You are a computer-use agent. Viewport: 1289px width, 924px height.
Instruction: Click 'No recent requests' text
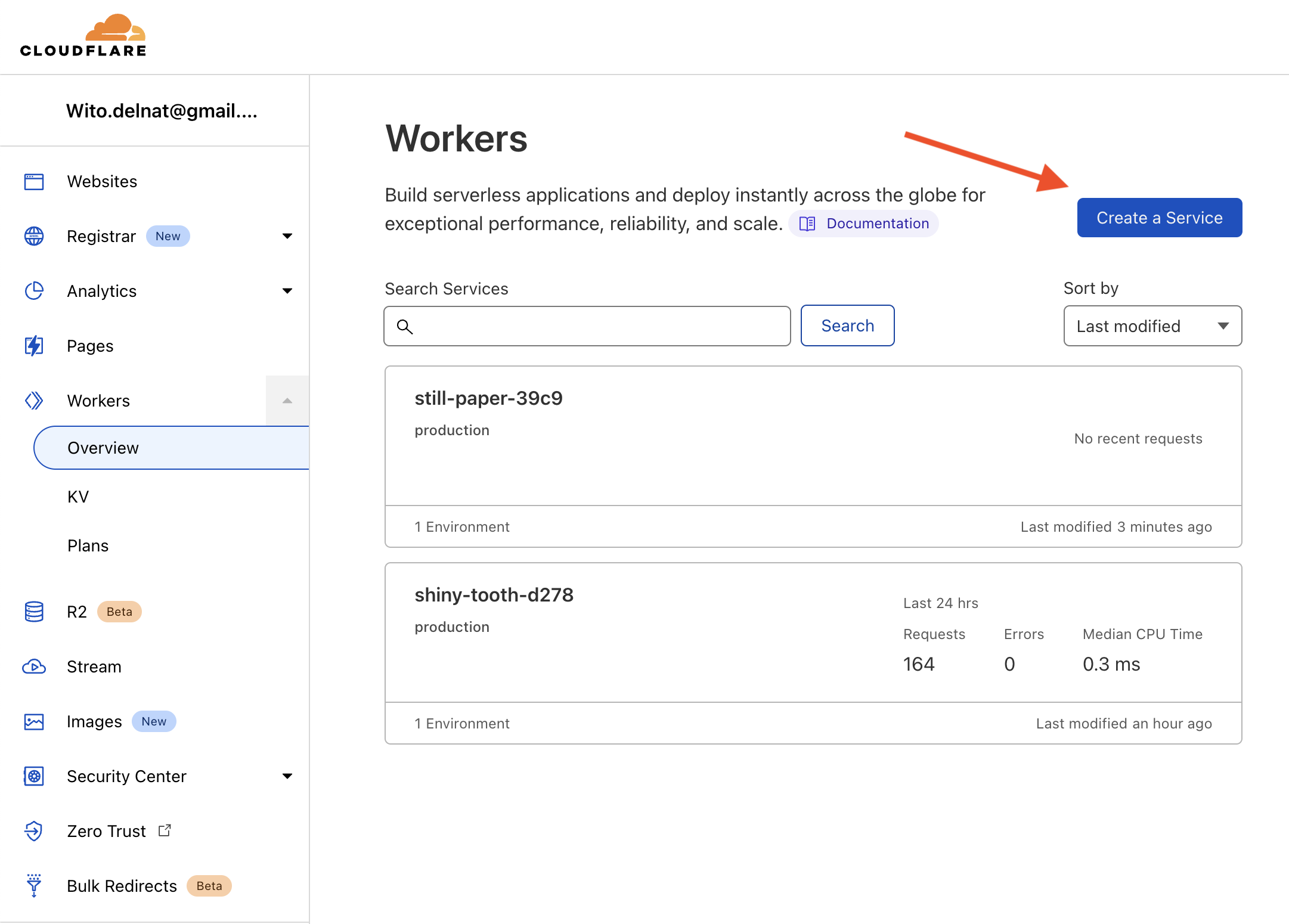[x=1138, y=439]
